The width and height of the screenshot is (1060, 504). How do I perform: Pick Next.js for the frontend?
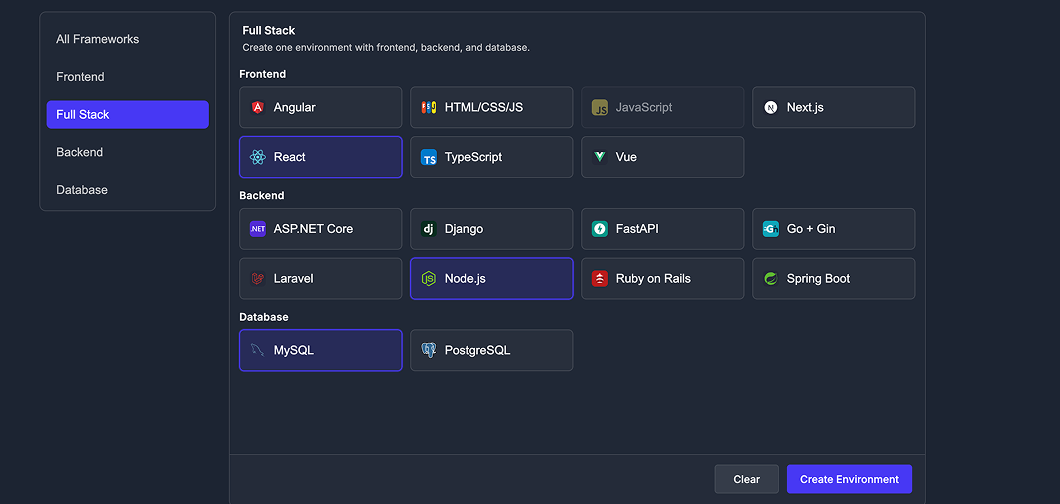click(x=834, y=107)
